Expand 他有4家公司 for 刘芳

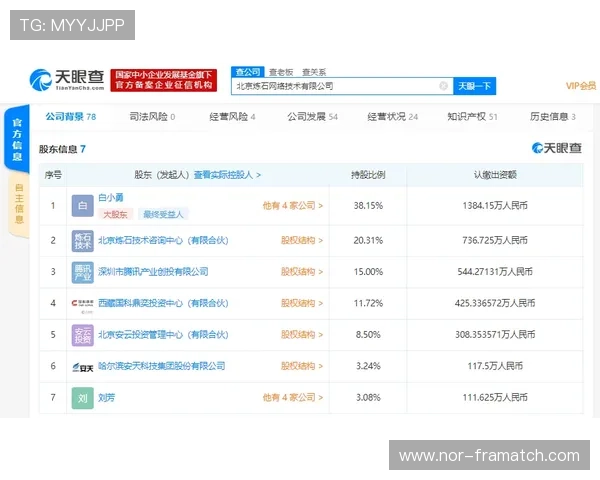(293, 397)
